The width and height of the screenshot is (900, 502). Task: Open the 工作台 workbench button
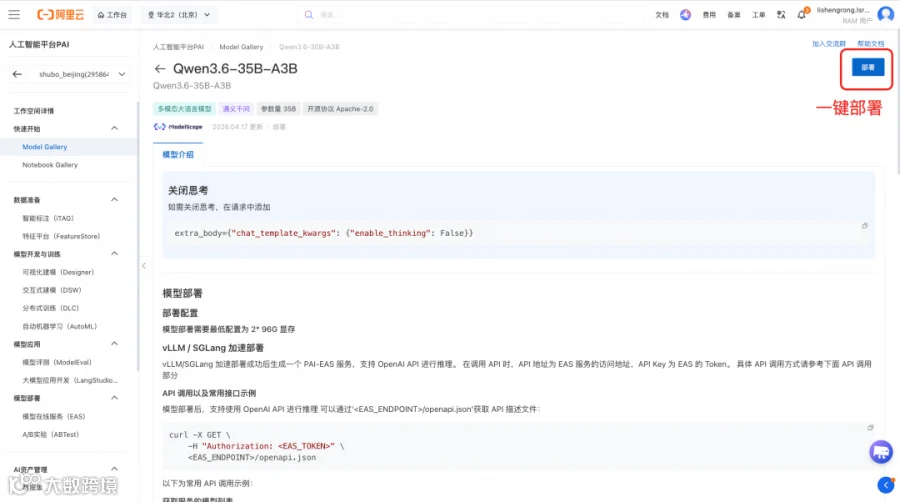point(112,15)
